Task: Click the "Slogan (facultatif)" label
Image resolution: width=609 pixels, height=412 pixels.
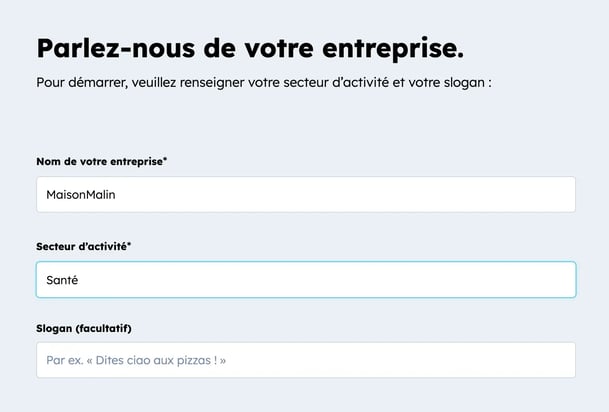Action: tap(84, 328)
